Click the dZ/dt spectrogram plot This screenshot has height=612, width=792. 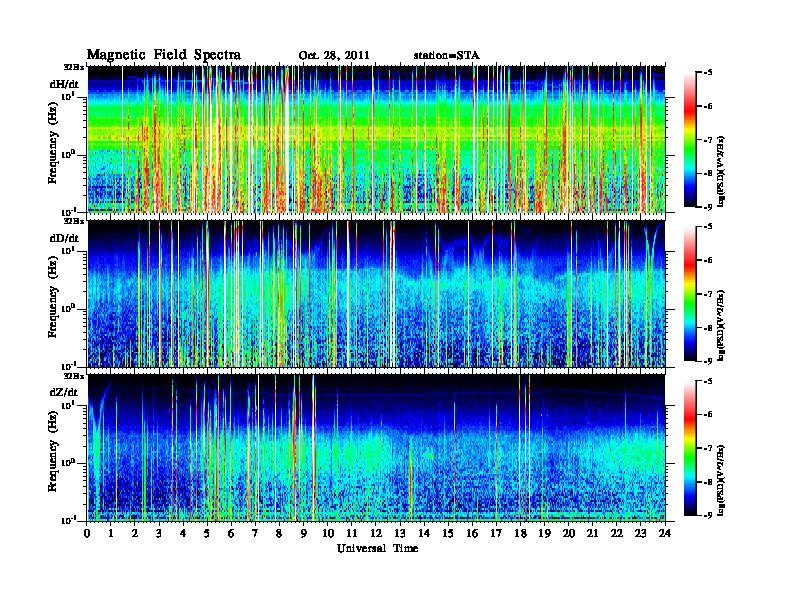point(376,447)
